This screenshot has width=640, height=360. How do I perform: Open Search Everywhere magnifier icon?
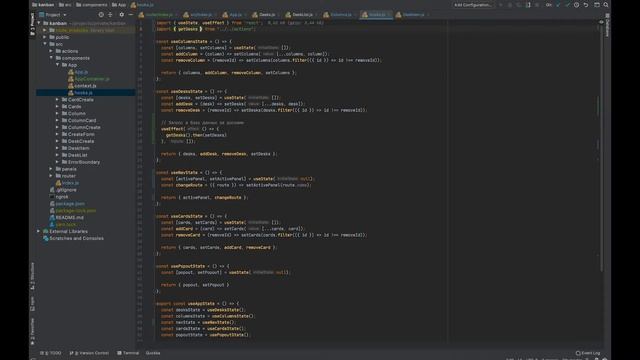606,5
